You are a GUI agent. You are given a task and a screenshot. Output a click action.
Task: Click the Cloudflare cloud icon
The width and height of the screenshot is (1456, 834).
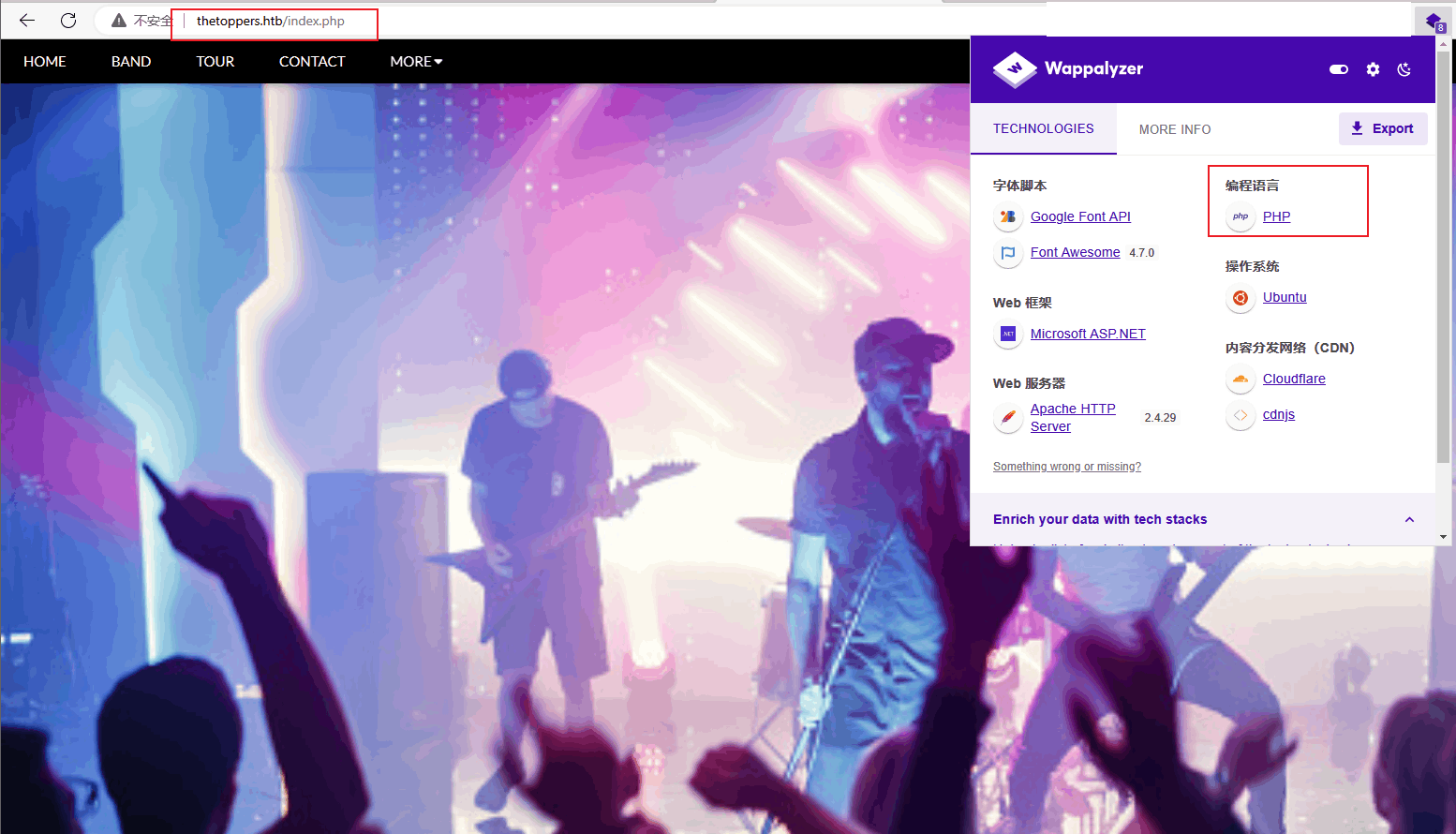point(1241,380)
